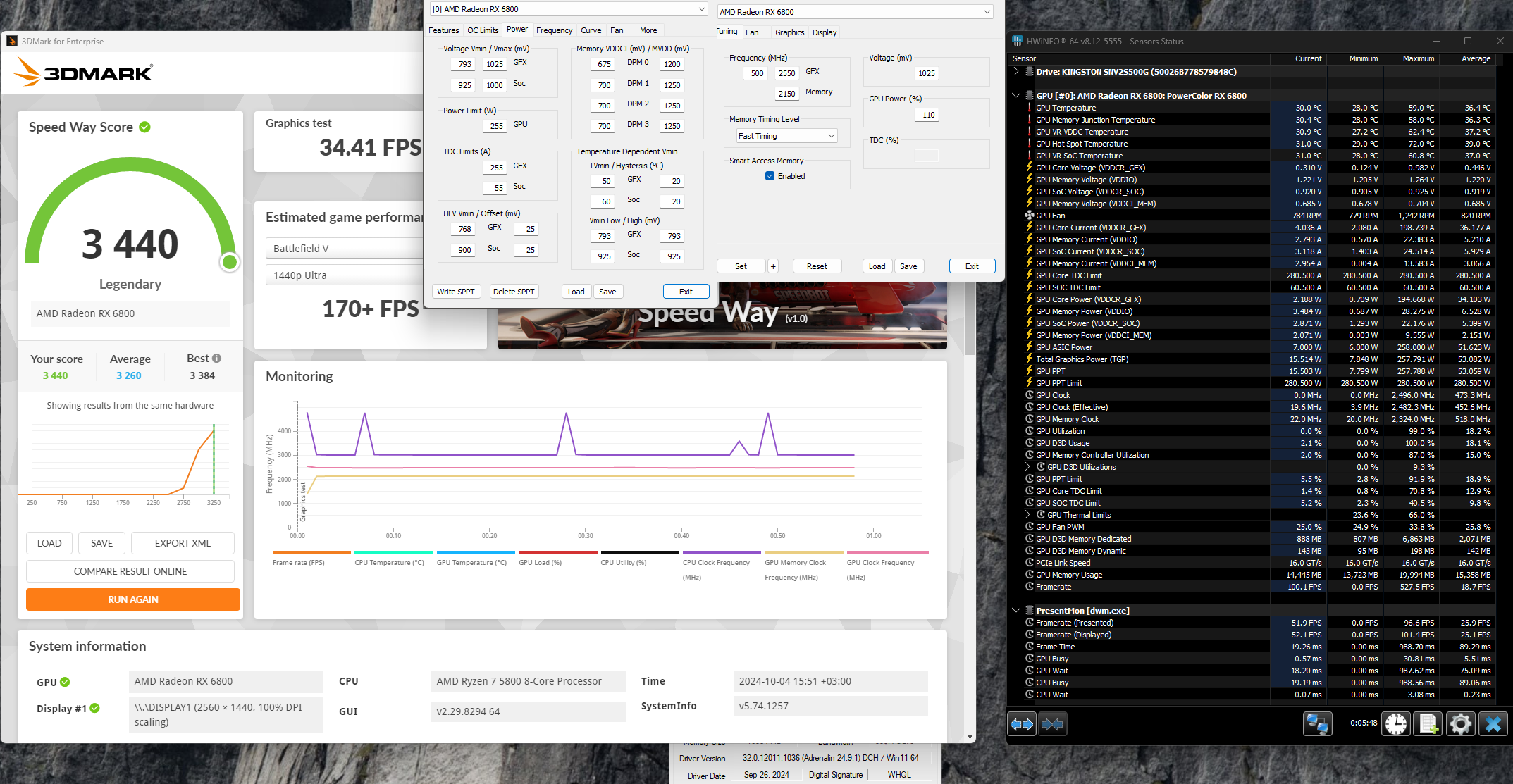Open HWiNFO sensor settings gear icon
This screenshot has width=1513, height=784.
pyautogui.click(x=1460, y=723)
